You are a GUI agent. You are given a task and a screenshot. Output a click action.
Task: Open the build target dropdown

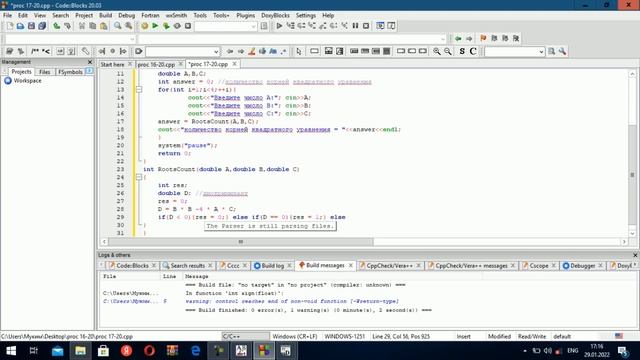pos(226,26)
